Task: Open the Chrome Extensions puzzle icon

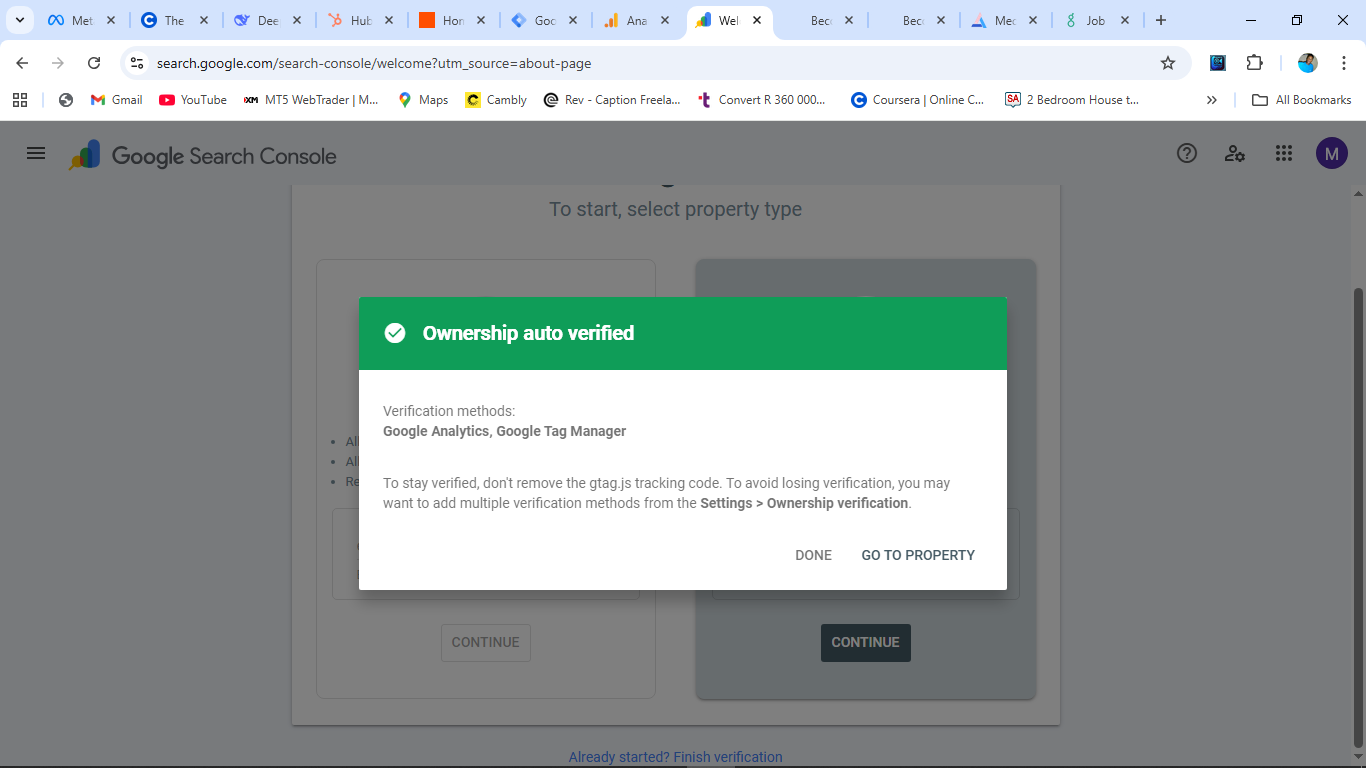Action: click(1254, 63)
